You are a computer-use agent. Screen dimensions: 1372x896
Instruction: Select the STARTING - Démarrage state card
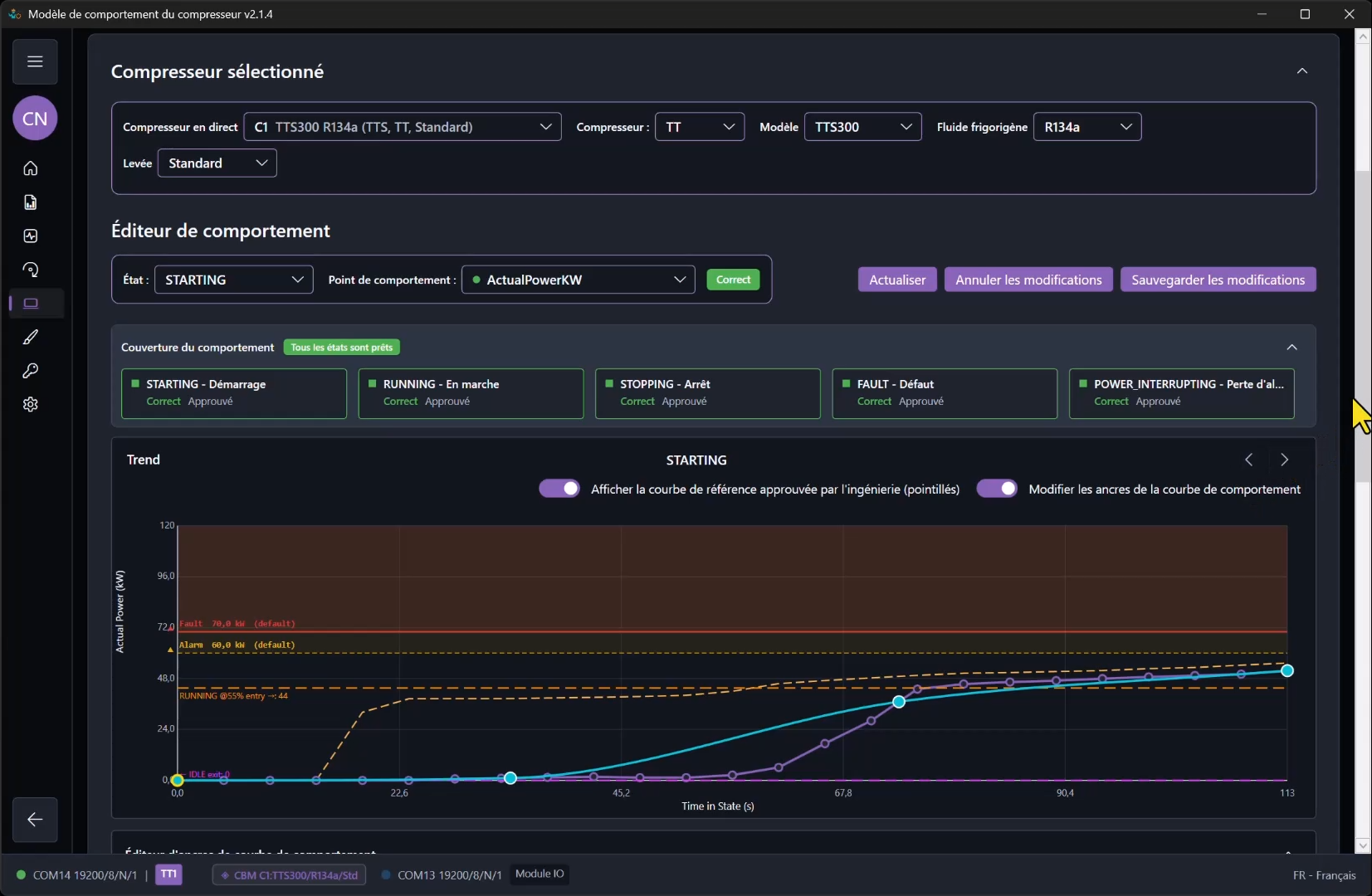pos(234,393)
